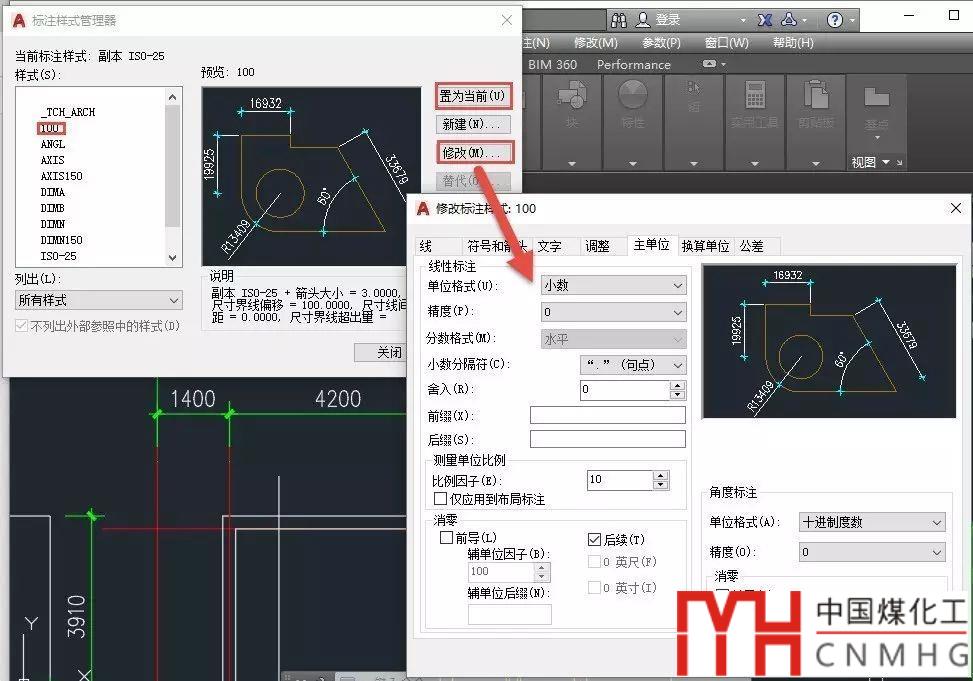Click the 前缀 input field
973x681 pixels.
tap(607, 415)
